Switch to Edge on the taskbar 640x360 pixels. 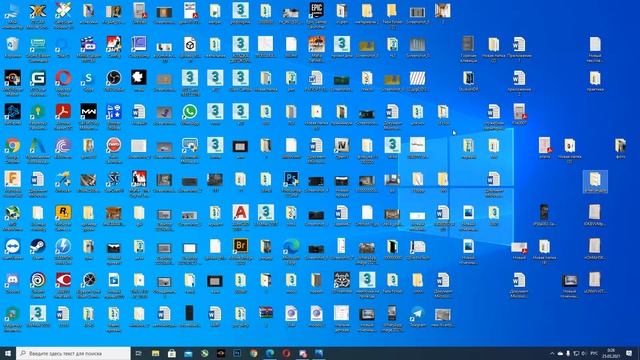270,353
